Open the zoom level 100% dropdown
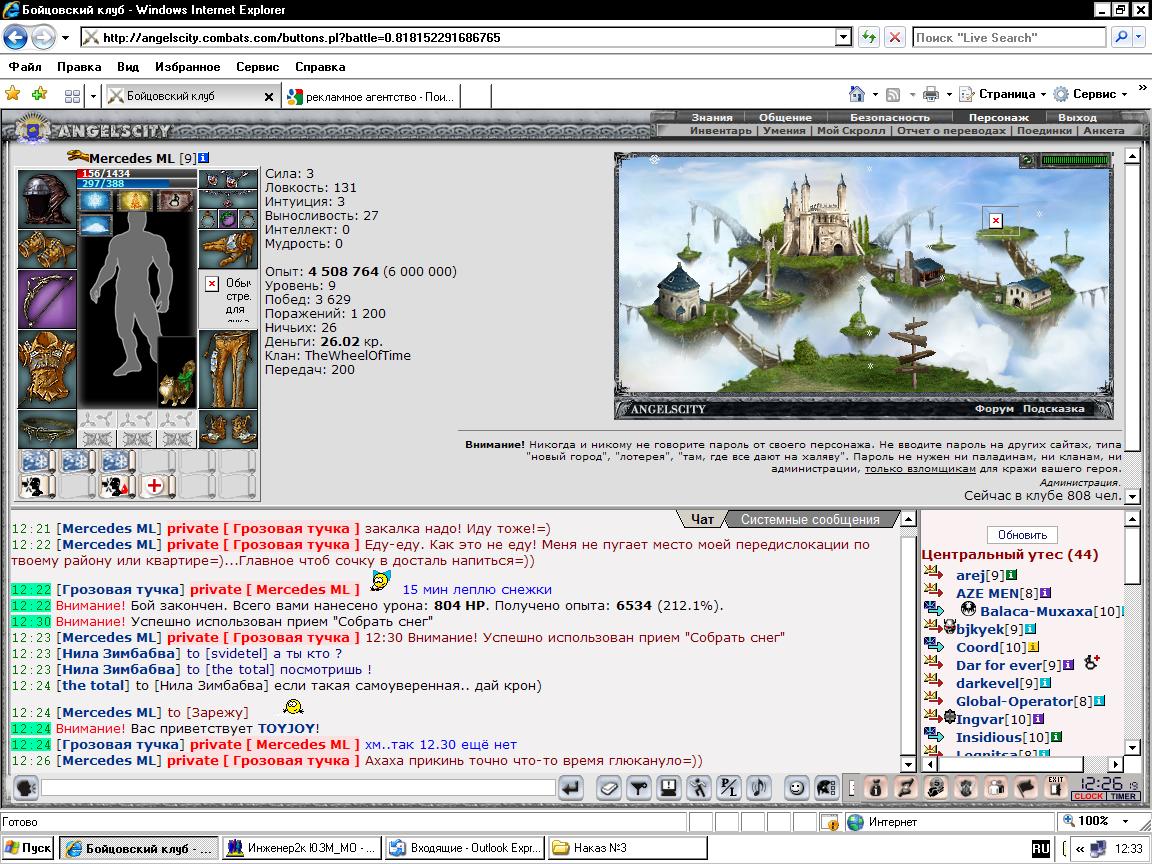1152x864 pixels. click(1125, 821)
